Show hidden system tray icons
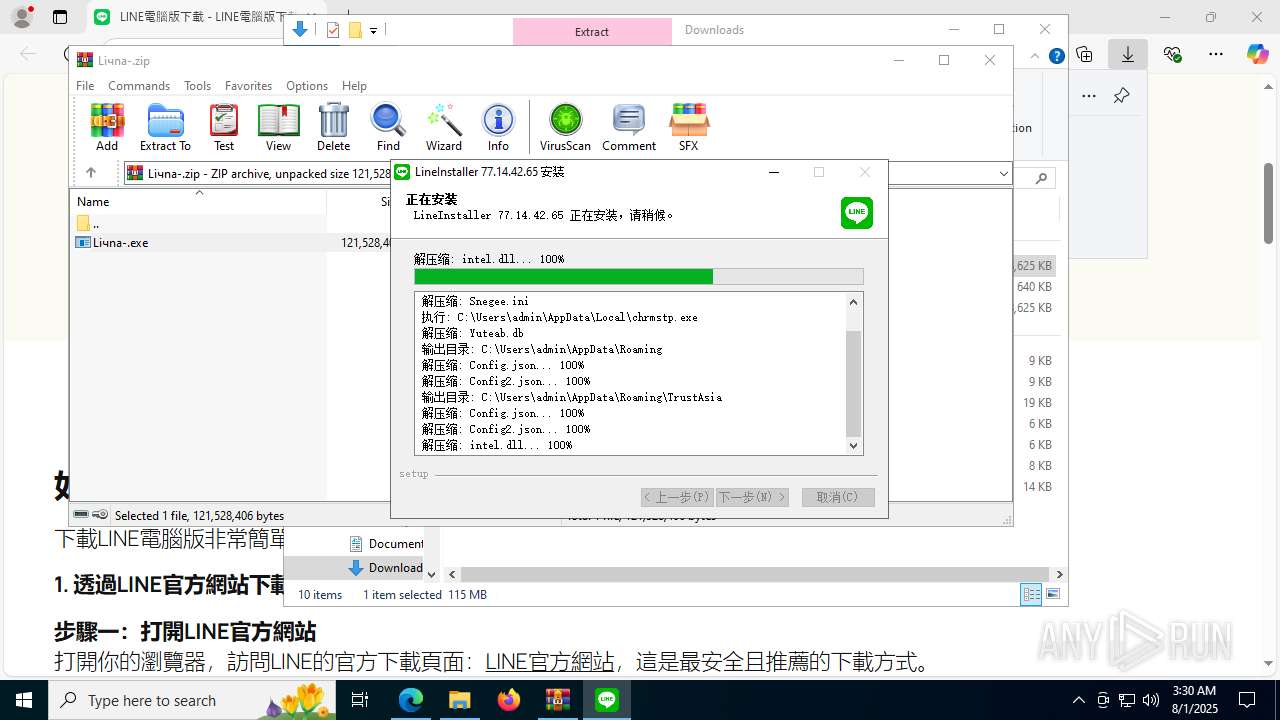Viewport: 1280px width, 720px height. 1078,700
